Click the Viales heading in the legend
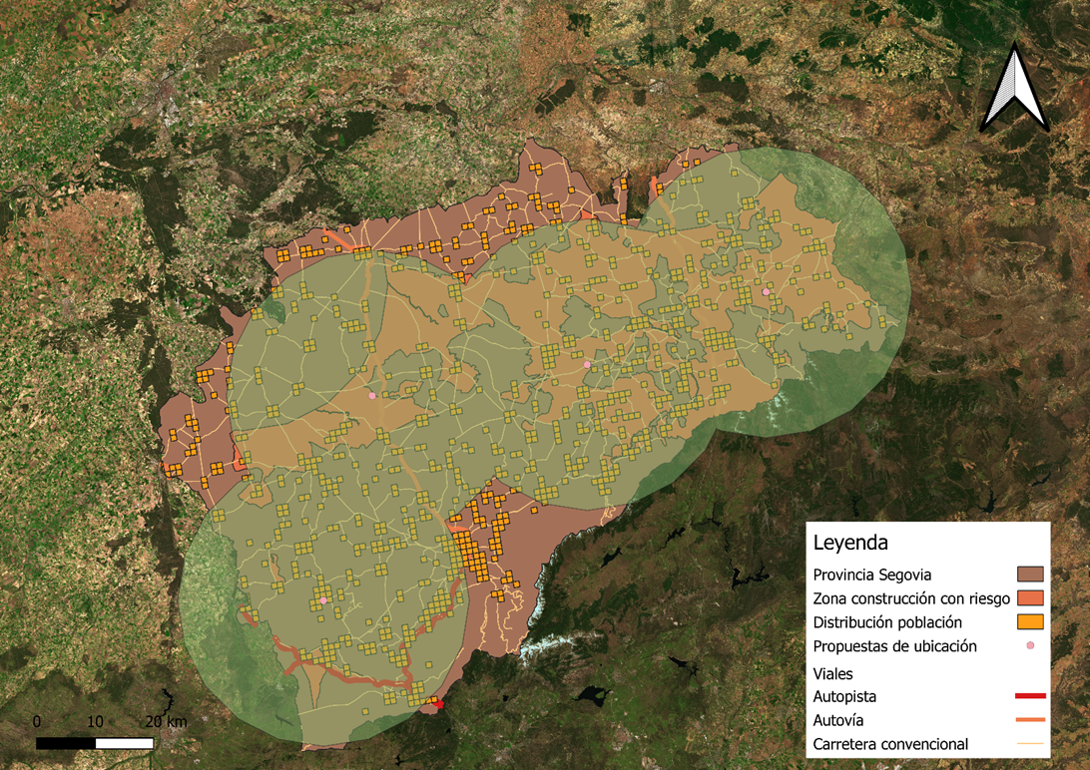The height and width of the screenshot is (770, 1090). point(835,673)
